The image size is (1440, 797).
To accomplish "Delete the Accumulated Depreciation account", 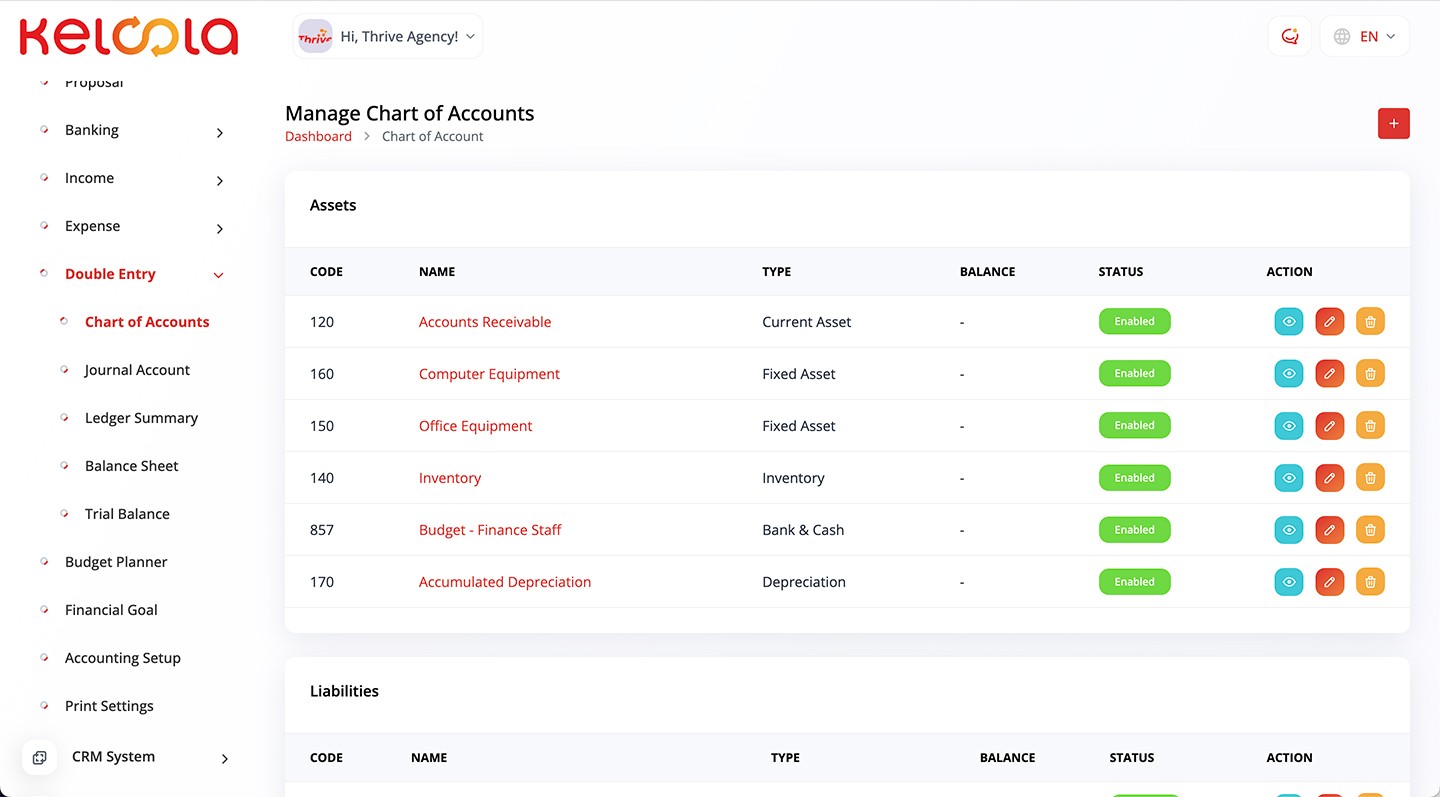I will pos(1370,582).
